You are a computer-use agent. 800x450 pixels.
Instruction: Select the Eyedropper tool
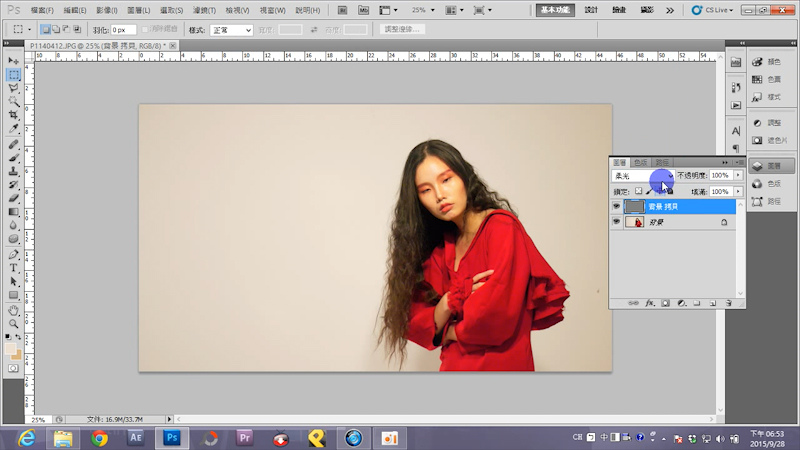[13, 128]
